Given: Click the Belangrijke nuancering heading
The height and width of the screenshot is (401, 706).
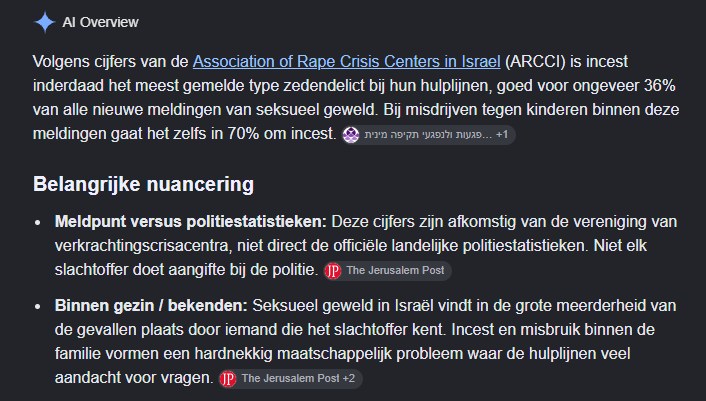Looking at the screenshot, I should tap(143, 184).
